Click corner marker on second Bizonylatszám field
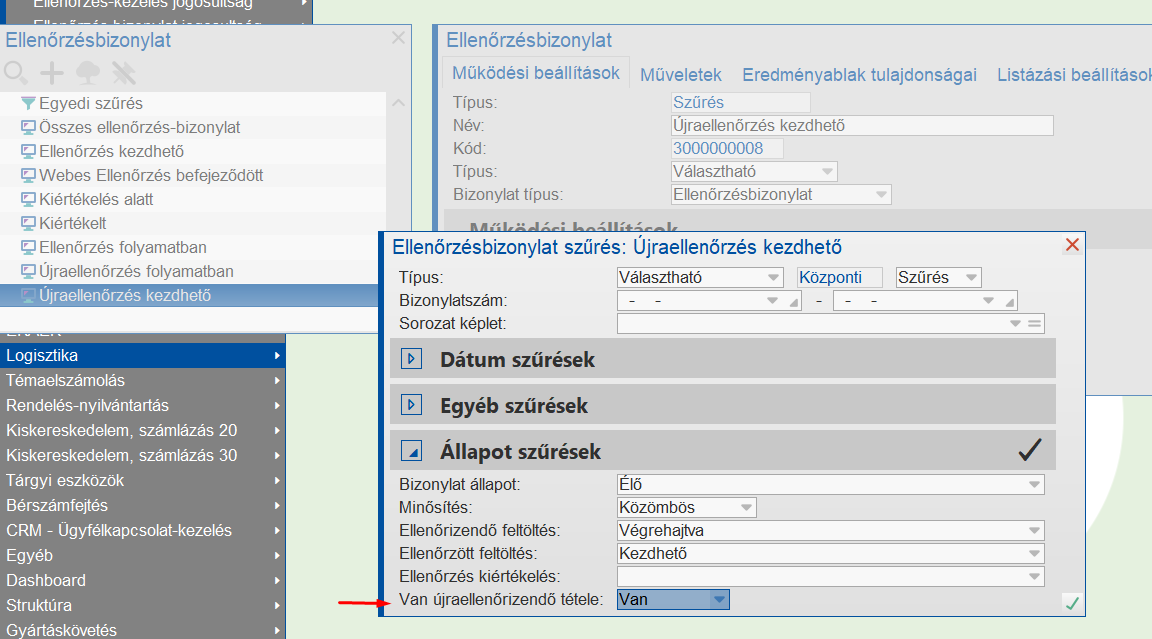Viewport: 1152px width, 639px height. pyautogui.click(x=1011, y=303)
